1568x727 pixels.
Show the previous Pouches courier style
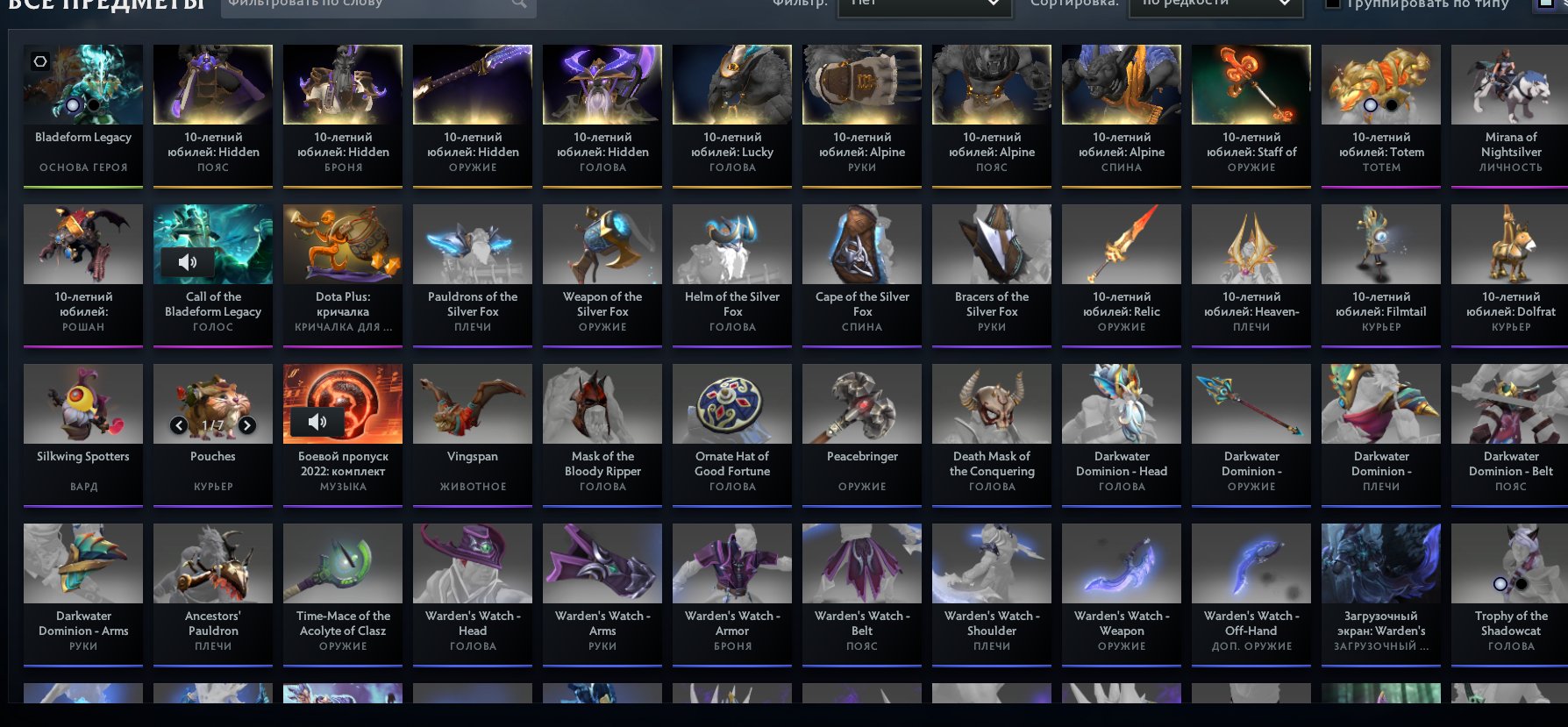(x=179, y=425)
